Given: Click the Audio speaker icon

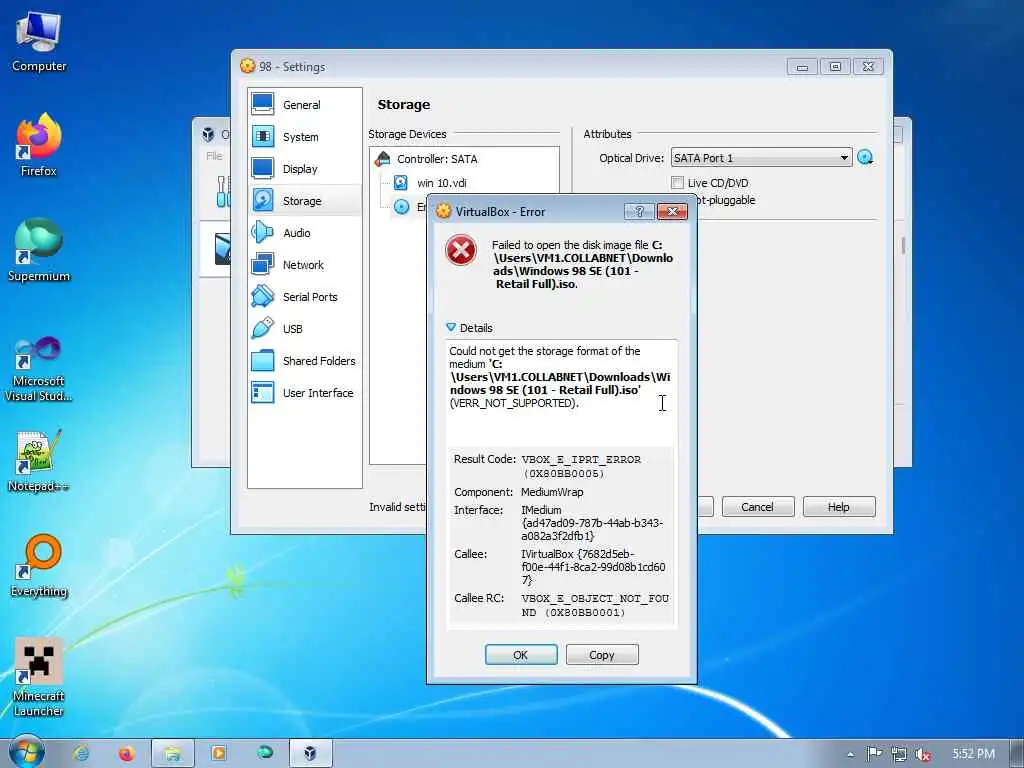Looking at the screenshot, I should point(263,232).
